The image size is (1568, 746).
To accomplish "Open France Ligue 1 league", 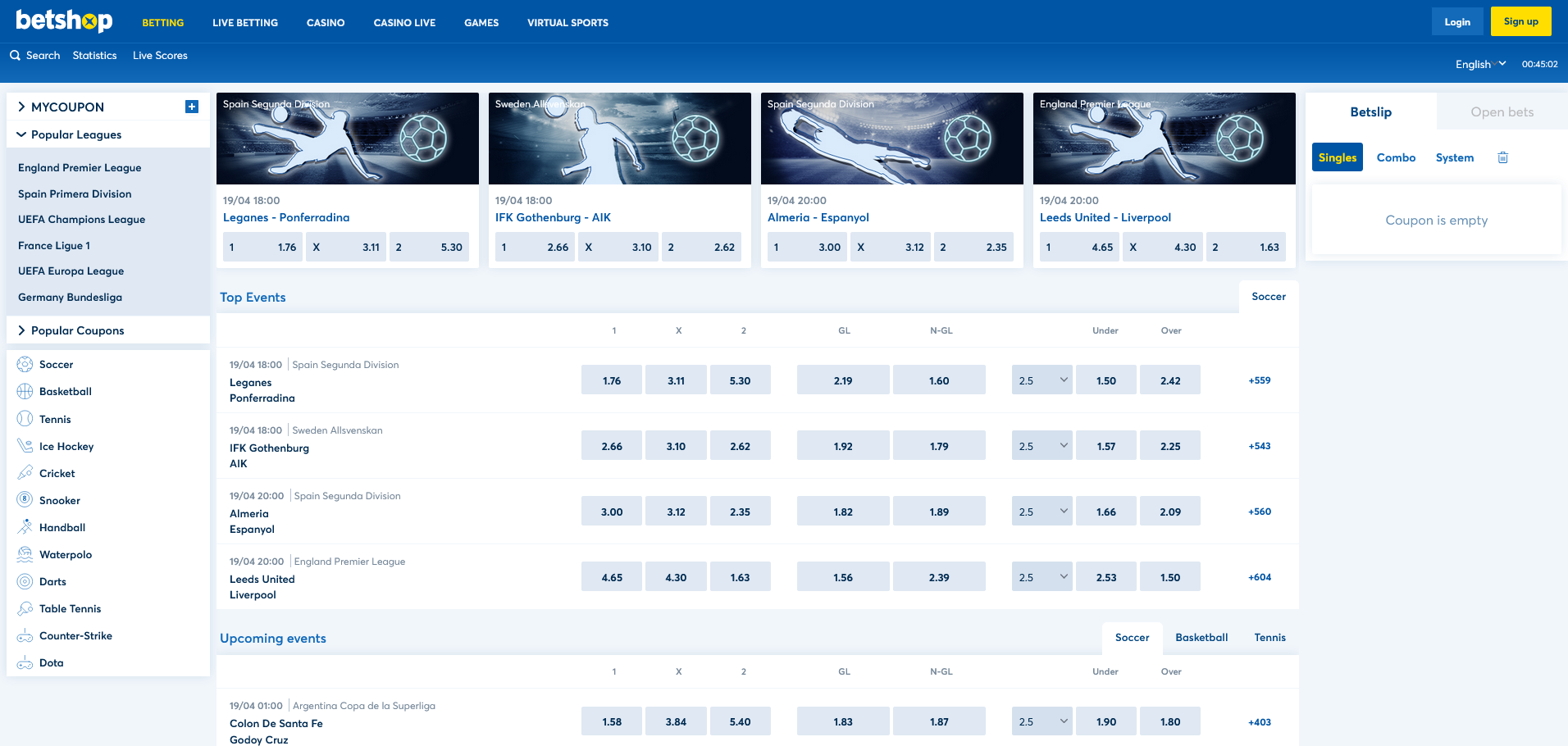I will [x=54, y=245].
